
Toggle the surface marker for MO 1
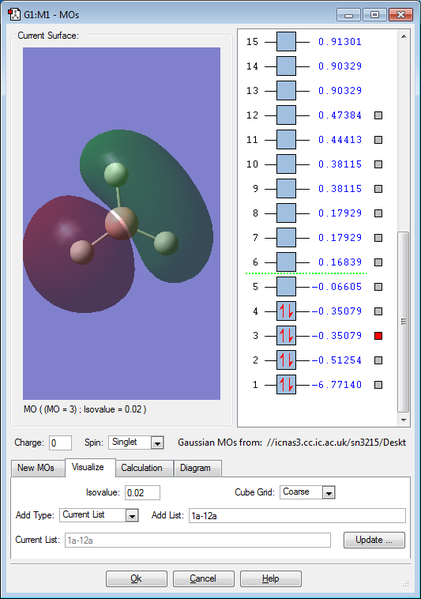click(x=378, y=385)
